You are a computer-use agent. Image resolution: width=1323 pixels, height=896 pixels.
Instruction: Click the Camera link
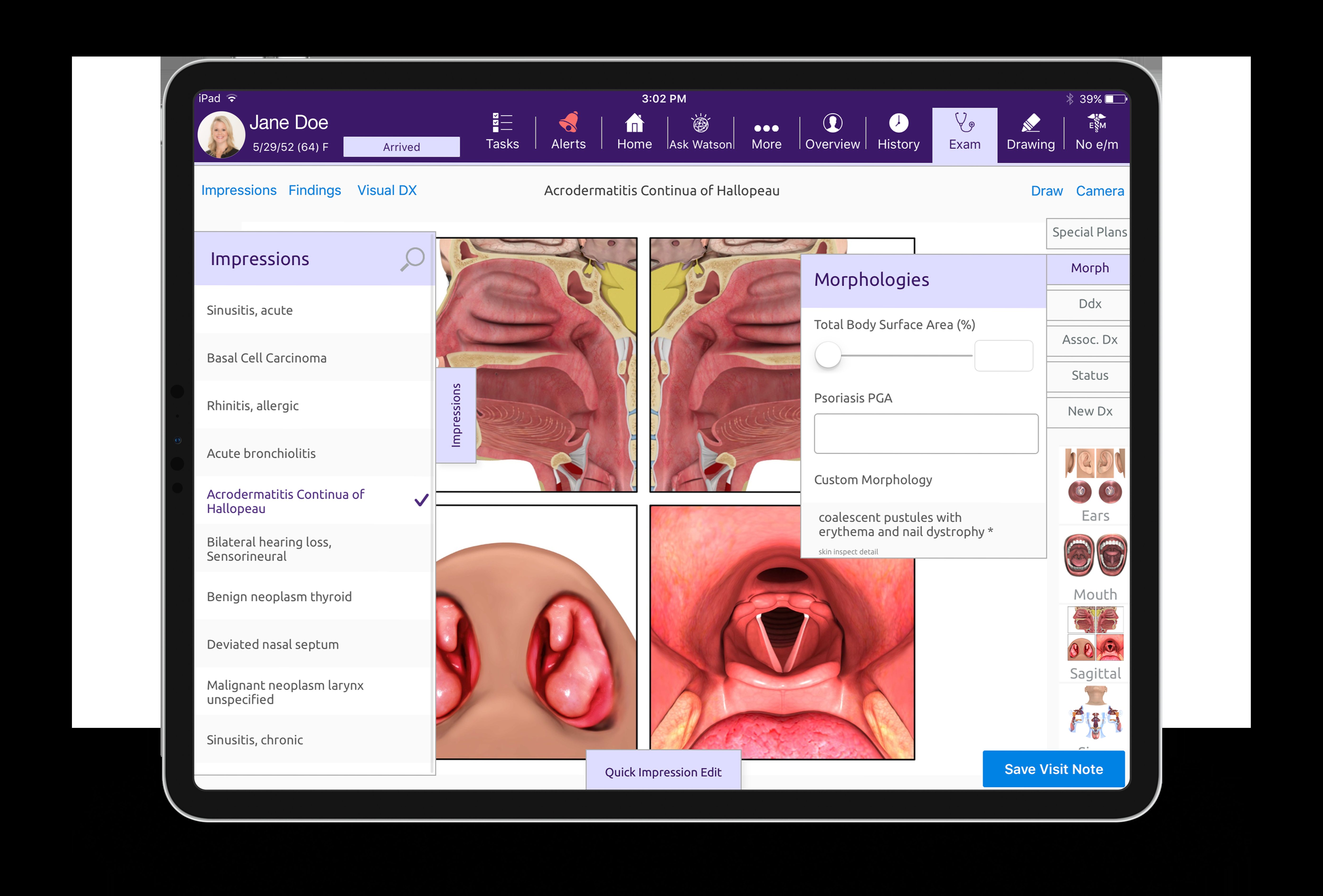tap(1099, 191)
